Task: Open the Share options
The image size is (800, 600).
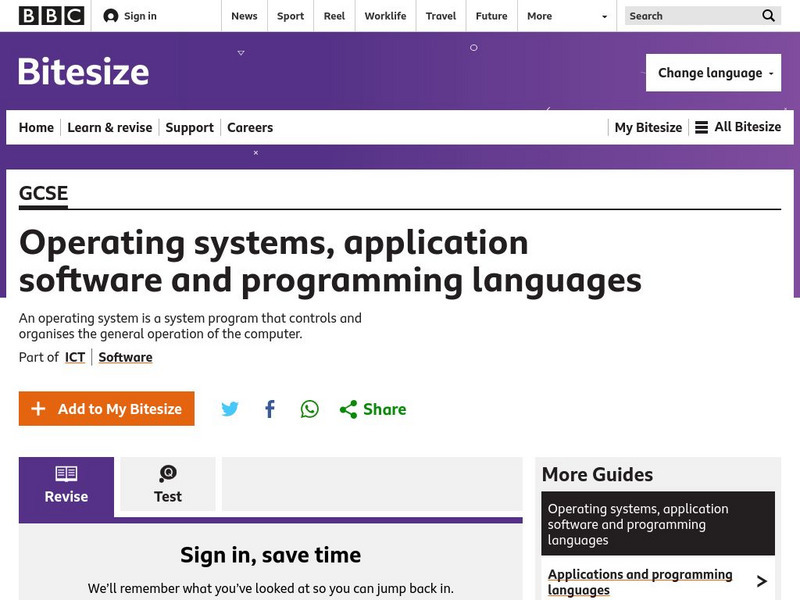Action: [373, 409]
